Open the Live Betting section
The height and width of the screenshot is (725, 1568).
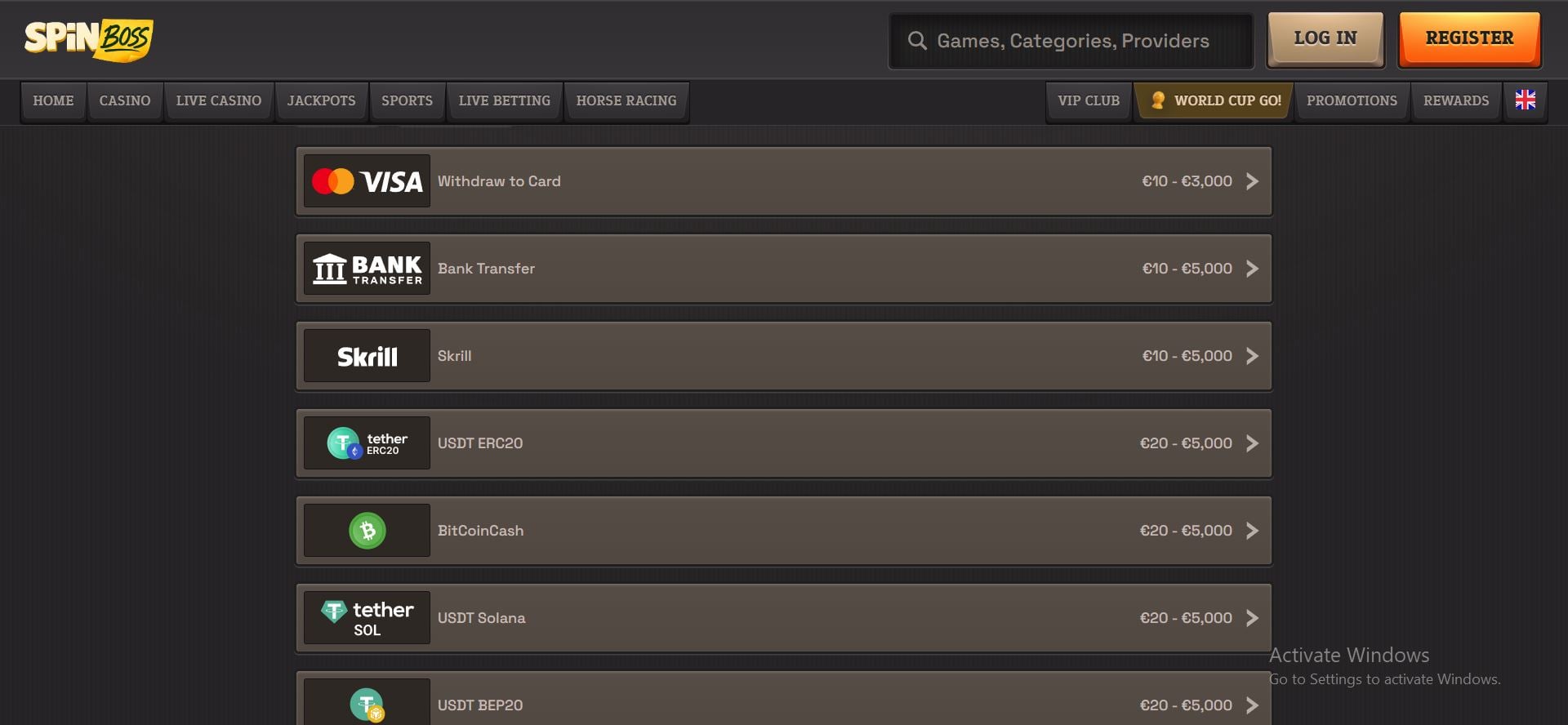(505, 101)
